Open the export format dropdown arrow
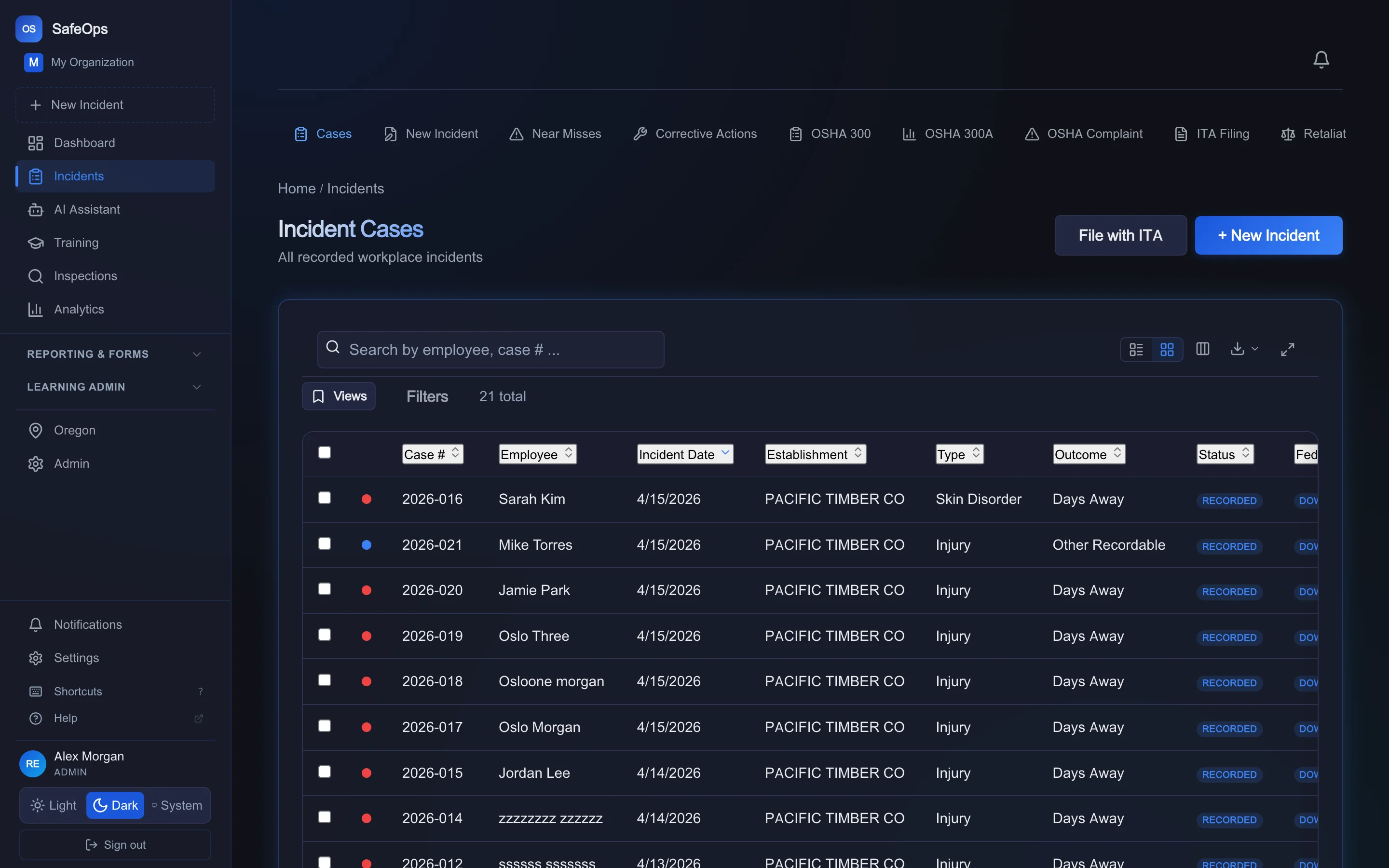The height and width of the screenshot is (868, 1389). click(1254, 349)
